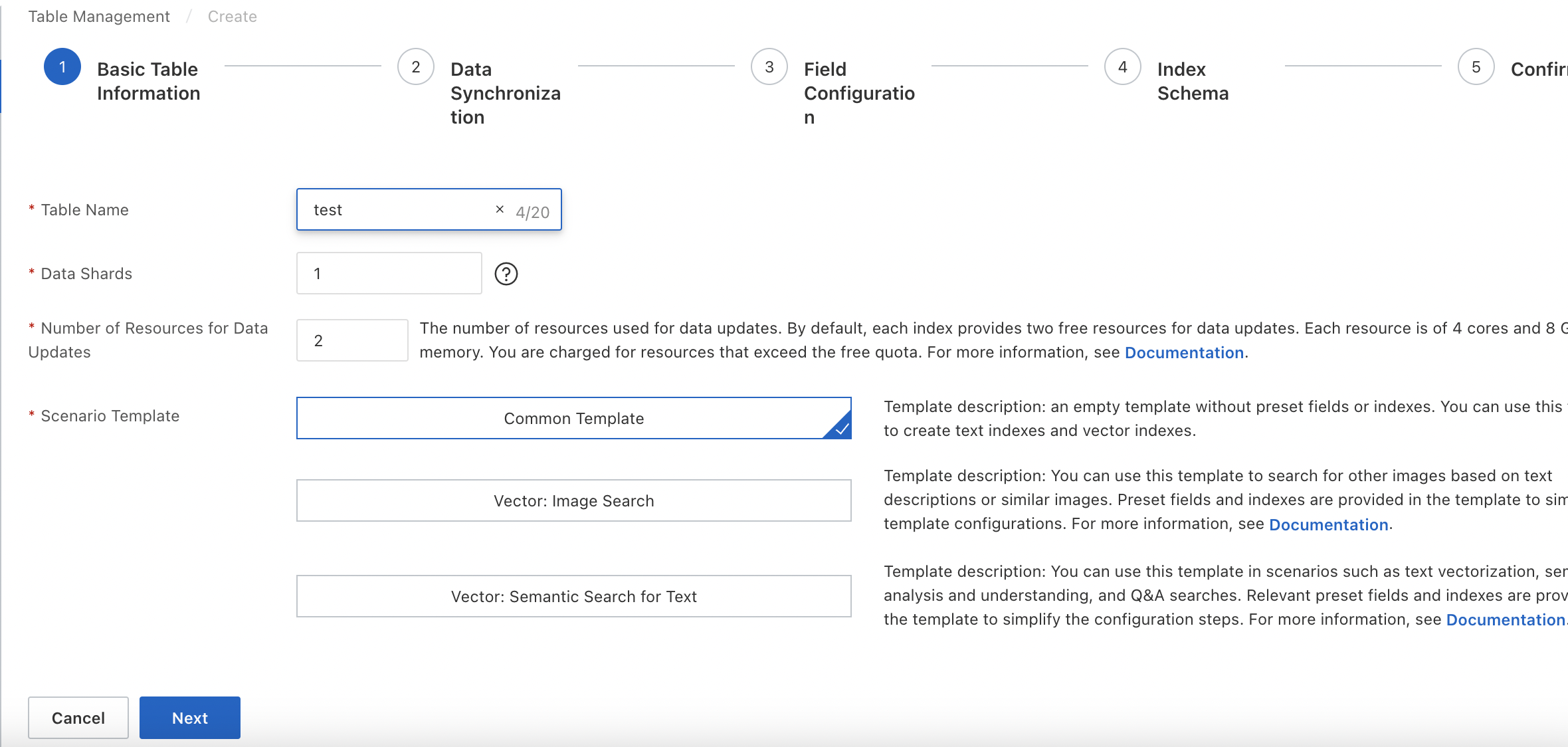
Task: Click the Create breadcrumb item
Action: (232, 17)
